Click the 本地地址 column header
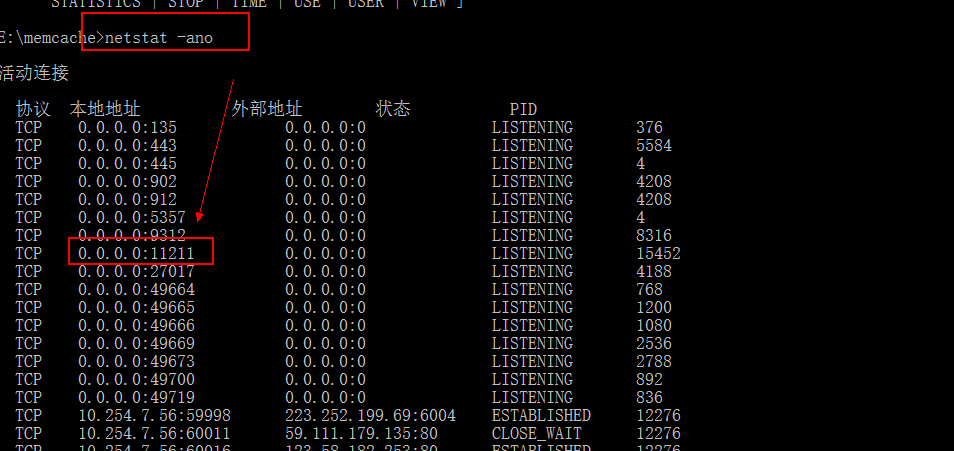Screen dimensions: 954x451 tap(105, 109)
